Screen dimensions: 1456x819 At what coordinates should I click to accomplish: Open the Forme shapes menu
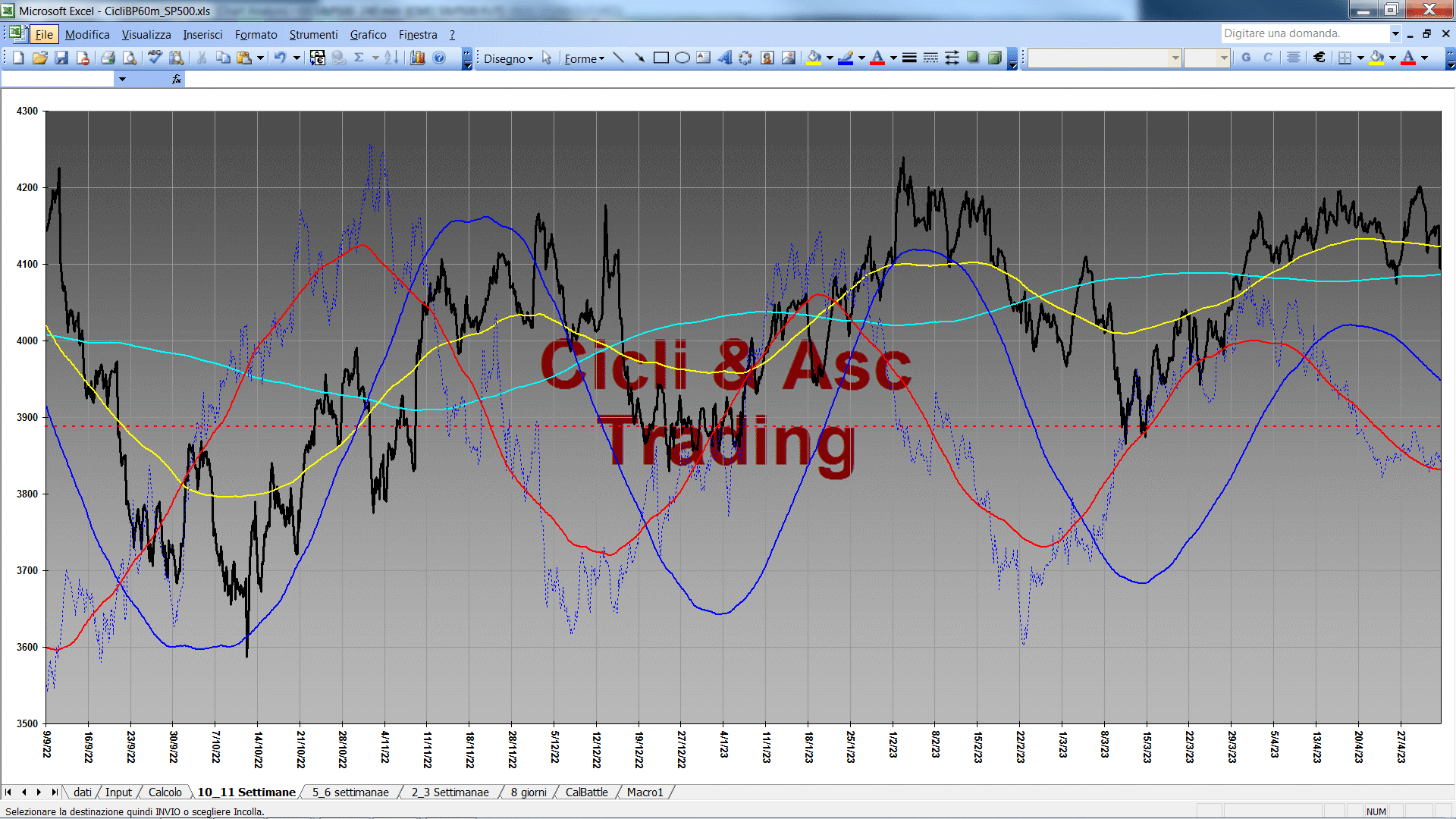[584, 58]
